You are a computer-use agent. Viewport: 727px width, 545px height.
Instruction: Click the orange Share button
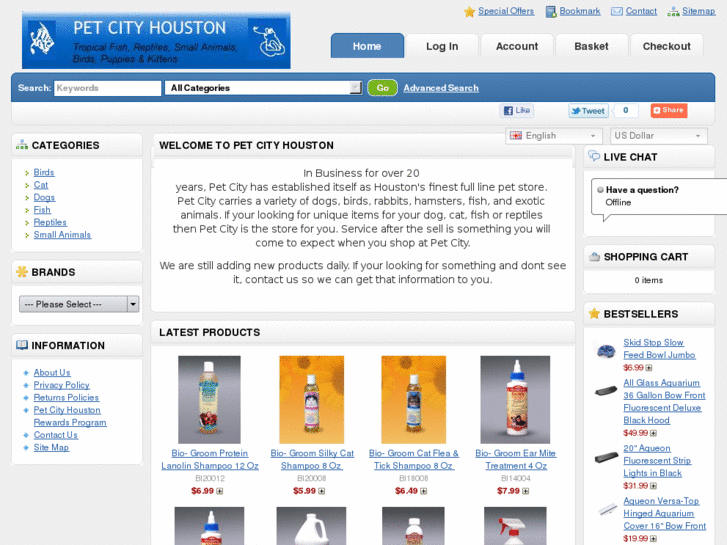[x=669, y=110]
